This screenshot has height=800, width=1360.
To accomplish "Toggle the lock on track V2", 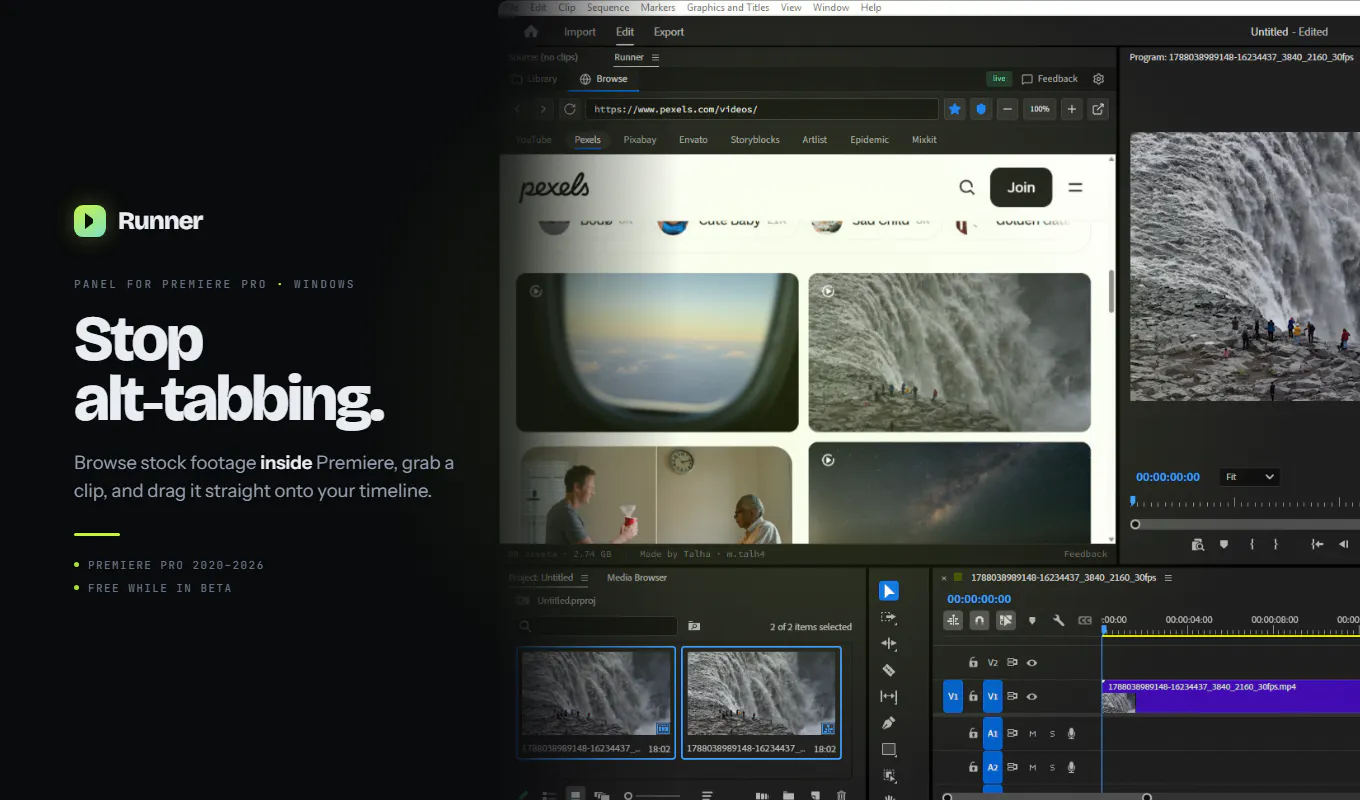I will (x=973, y=662).
